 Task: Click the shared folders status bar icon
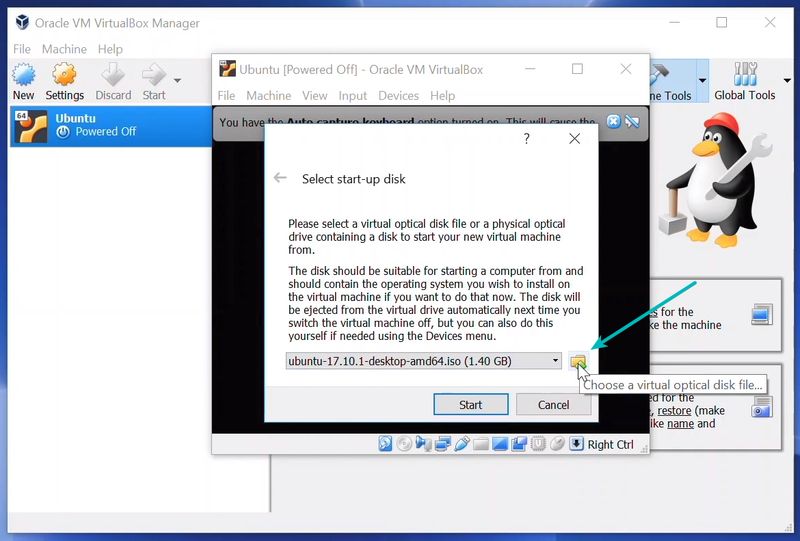[x=481, y=444]
